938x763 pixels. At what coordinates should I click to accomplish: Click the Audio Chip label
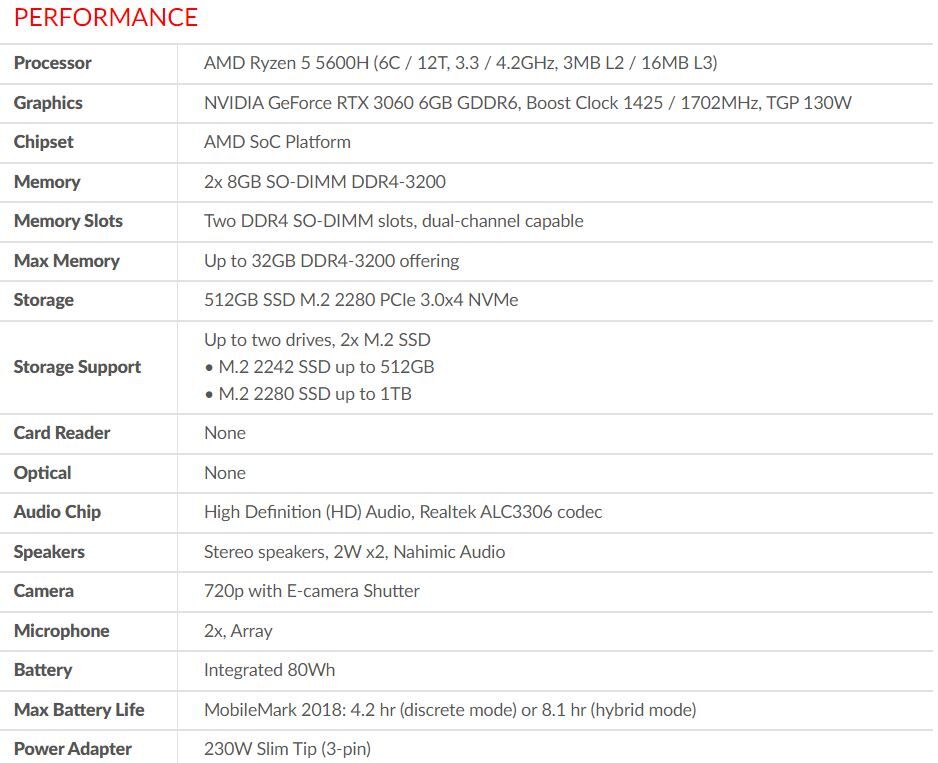(x=57, y=512)
